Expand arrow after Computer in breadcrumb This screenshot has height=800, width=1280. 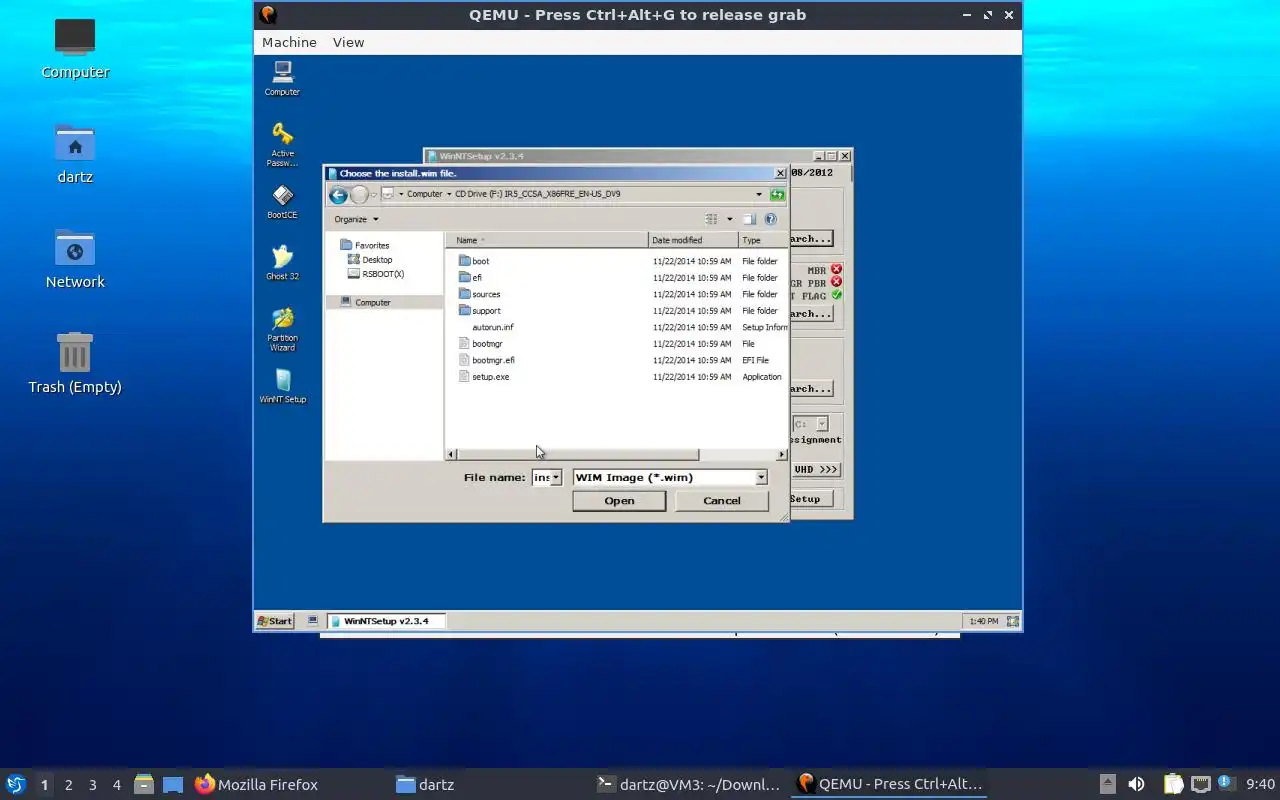(449, 194)
